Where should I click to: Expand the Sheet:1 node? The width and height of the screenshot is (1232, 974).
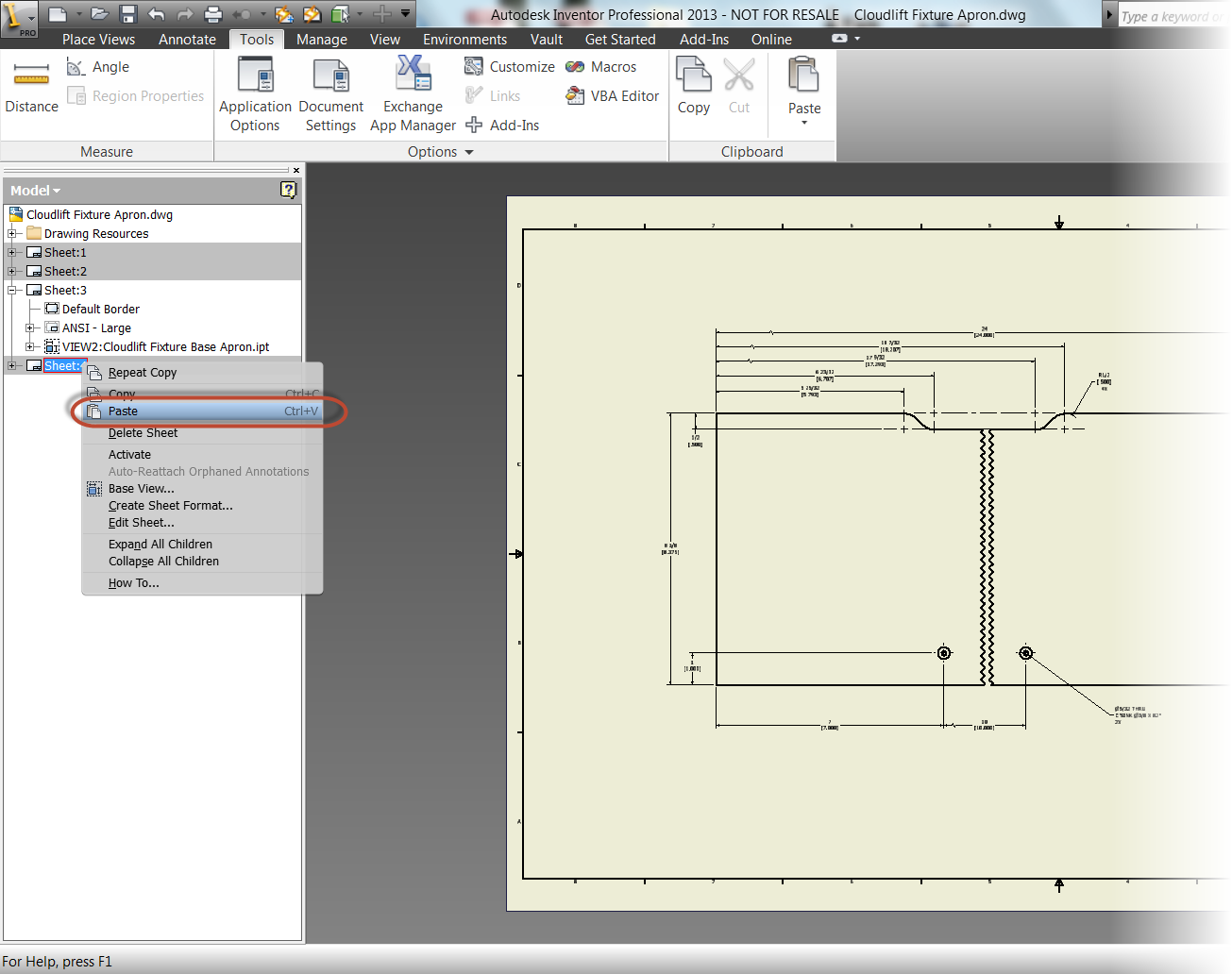13,253
